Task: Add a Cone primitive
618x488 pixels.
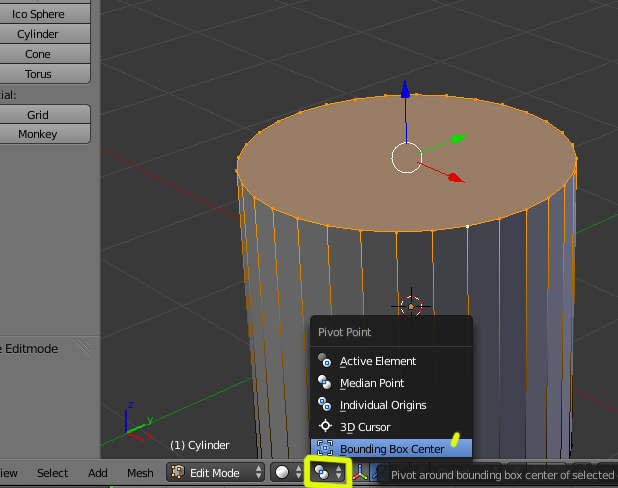Action: [45, 54]
